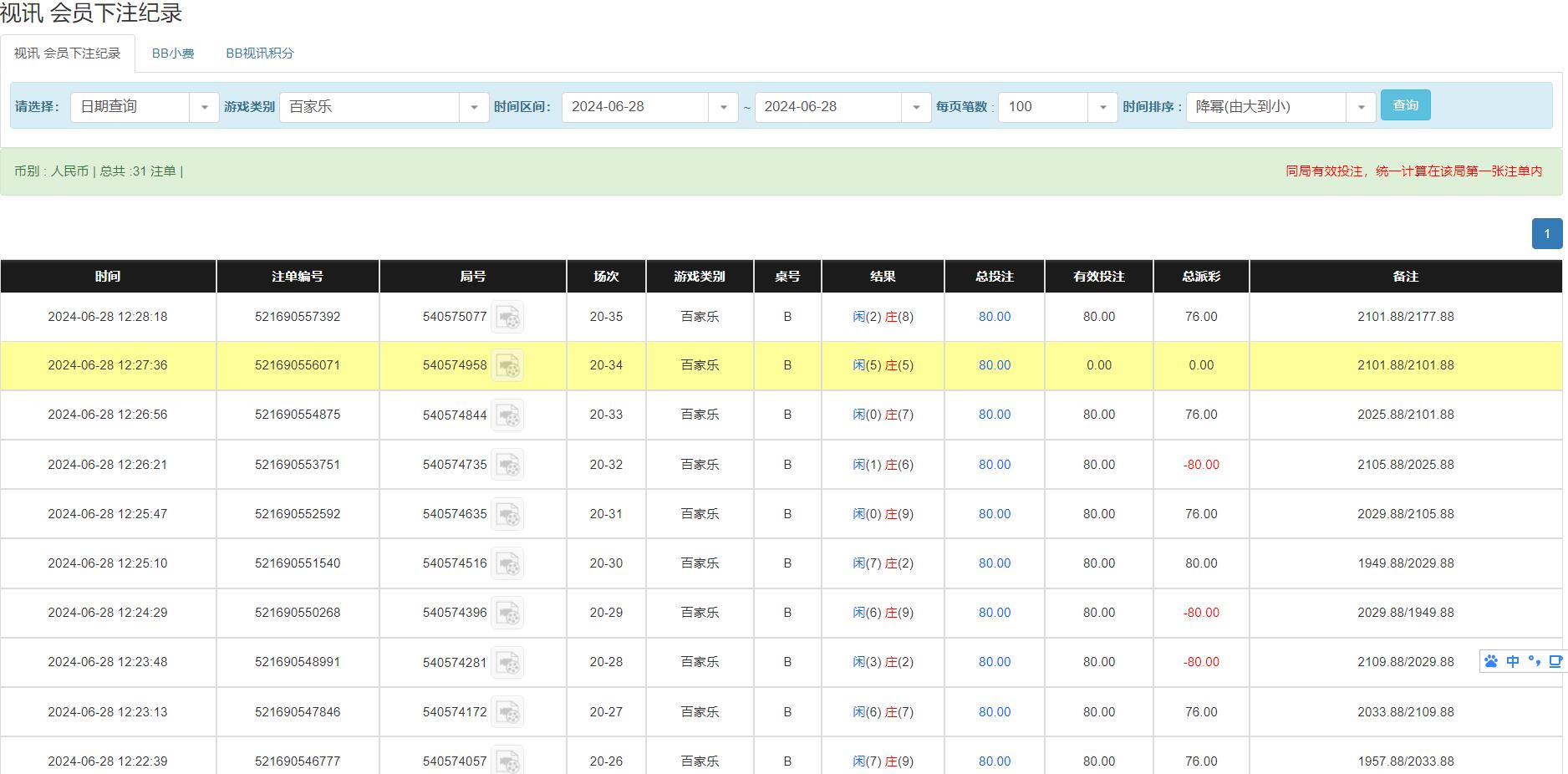
Task: Click the 80.00 total bet link on the first row
Action: 994,318
